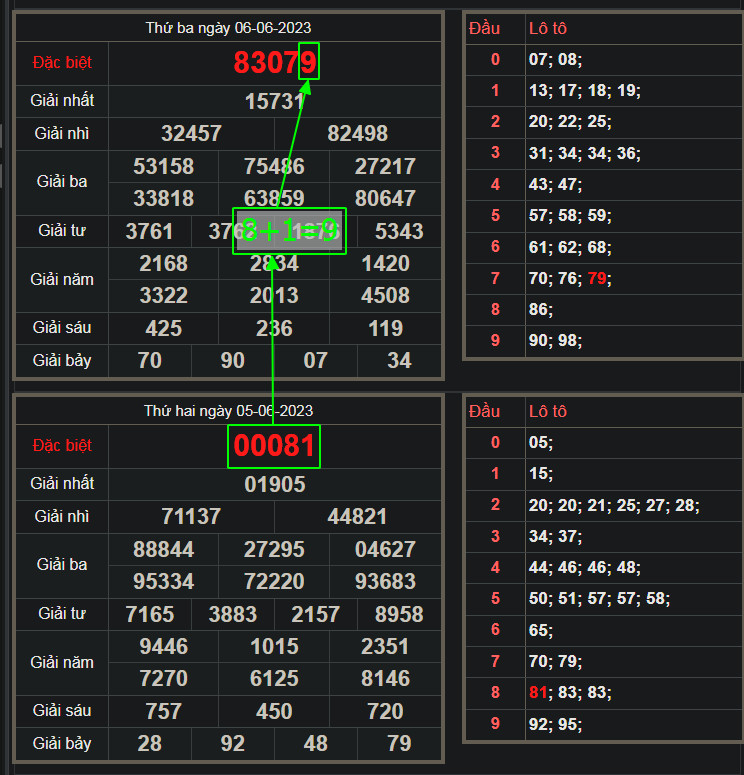Click the red 81 in Lô tô list
The height and width of the screenshot is (775, 744).
pyautogui.click(x=539, y=692)
